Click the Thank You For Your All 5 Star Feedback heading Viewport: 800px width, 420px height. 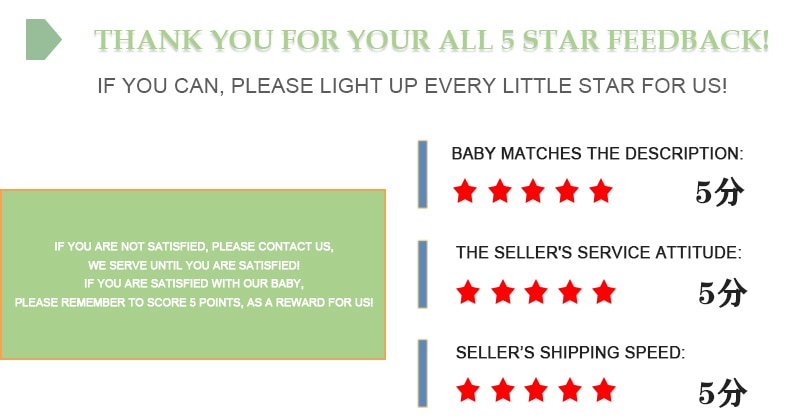click(431, 40)
